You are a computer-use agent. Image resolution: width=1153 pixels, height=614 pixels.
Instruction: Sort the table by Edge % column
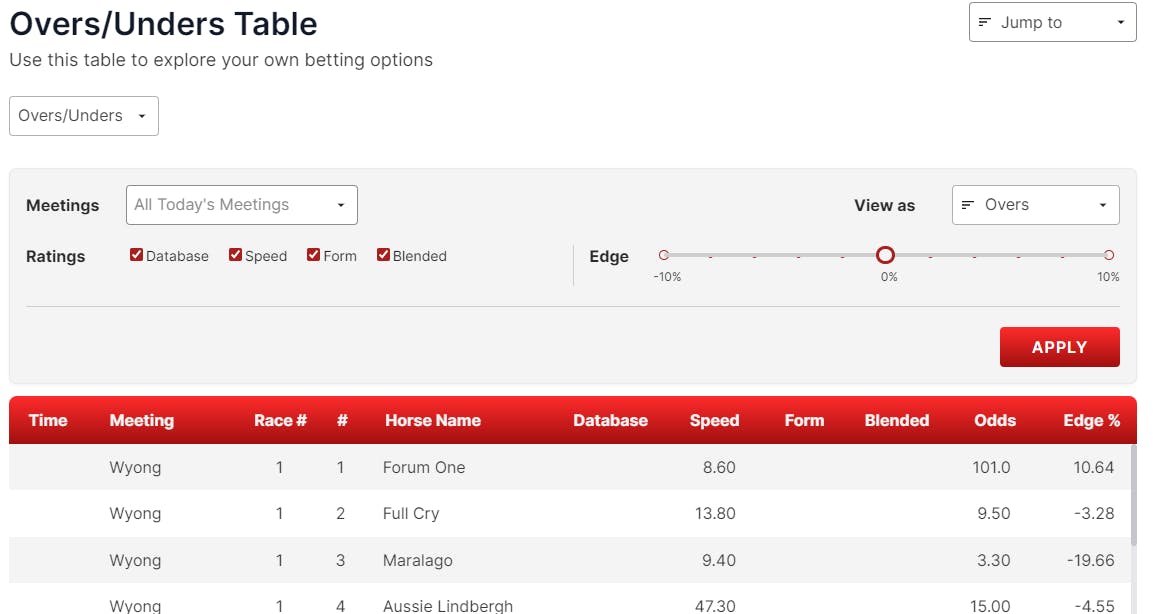coord(1090,420)
